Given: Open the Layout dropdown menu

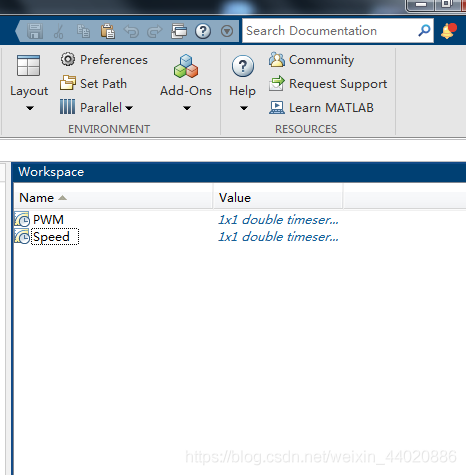Looking at the screenshot, I should point(29,83).
